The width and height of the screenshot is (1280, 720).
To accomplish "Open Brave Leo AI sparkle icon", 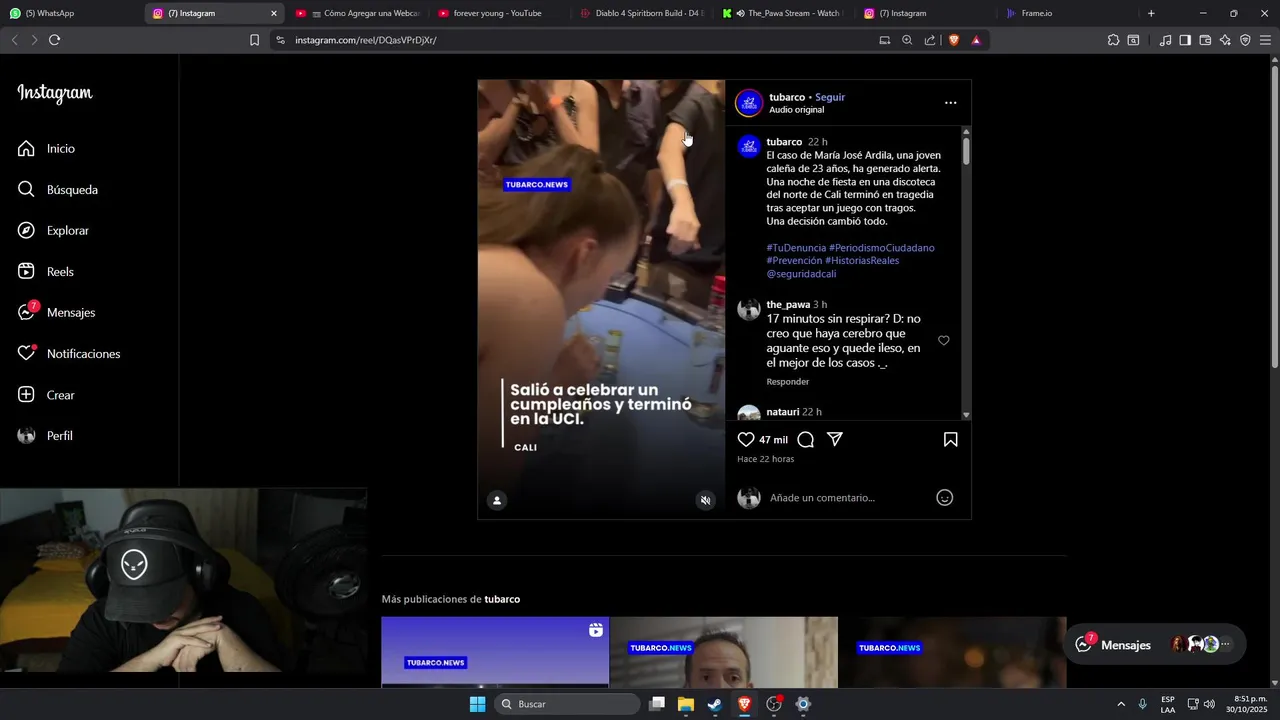I will [1225, 40].
